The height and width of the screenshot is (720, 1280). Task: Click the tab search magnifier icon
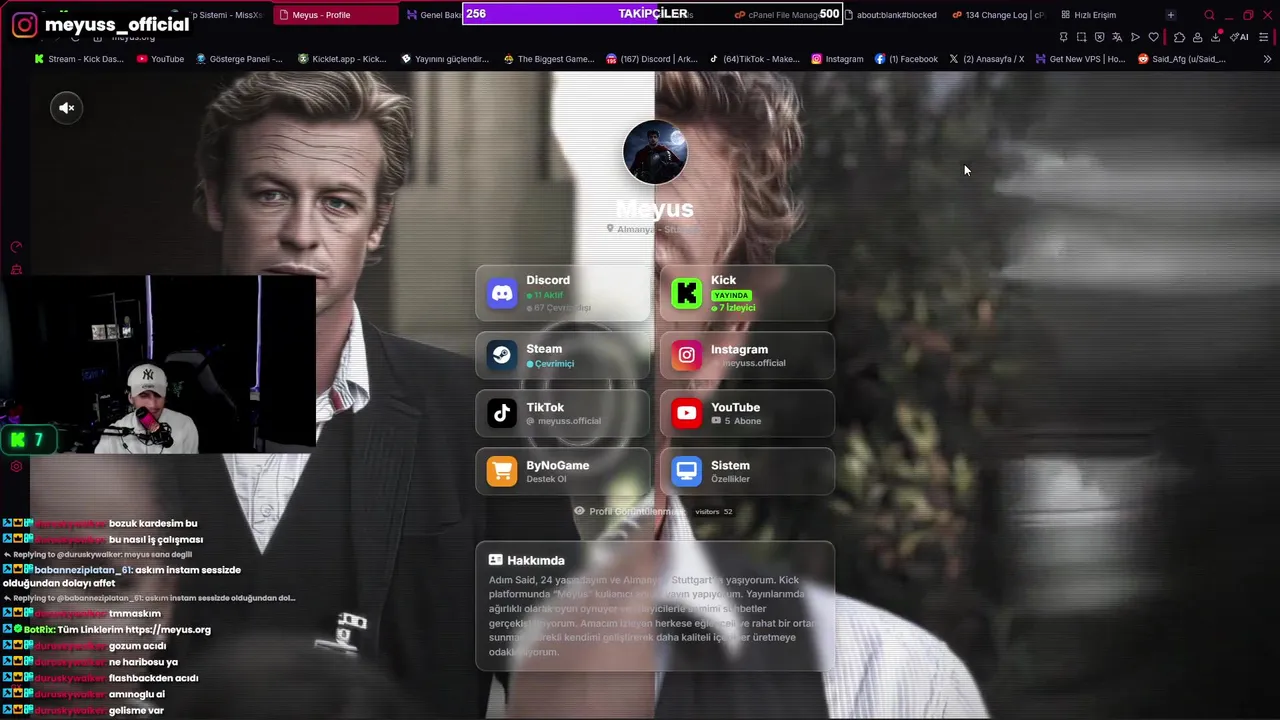coord(1209,15)
